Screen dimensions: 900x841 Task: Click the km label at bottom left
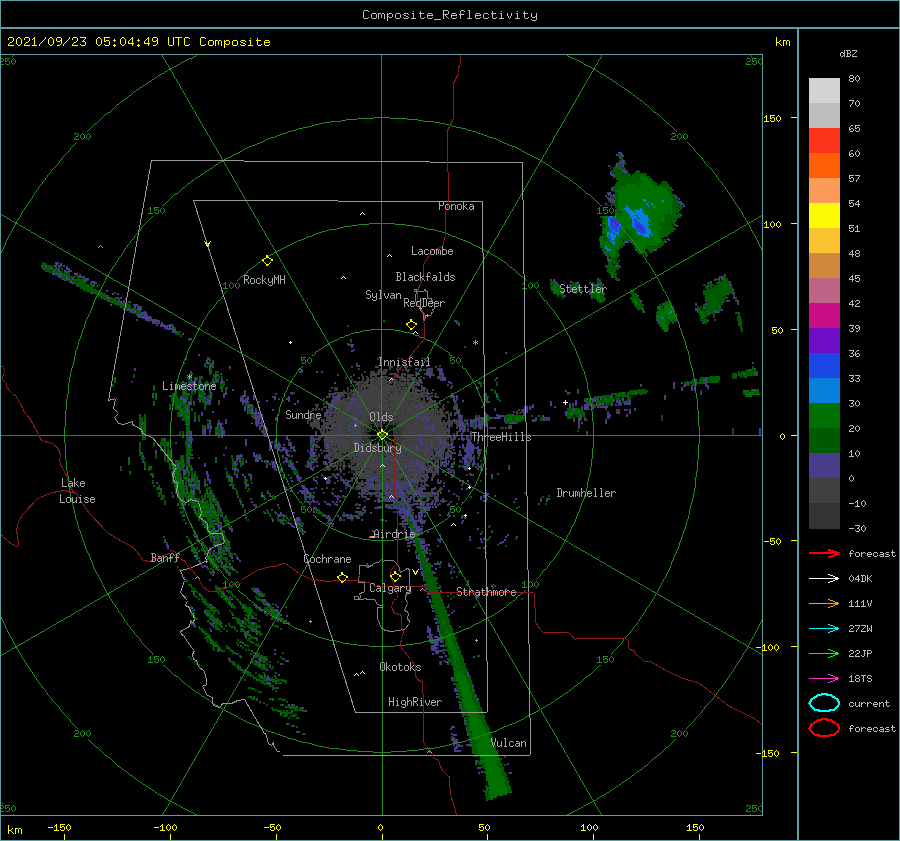[14, 830]
